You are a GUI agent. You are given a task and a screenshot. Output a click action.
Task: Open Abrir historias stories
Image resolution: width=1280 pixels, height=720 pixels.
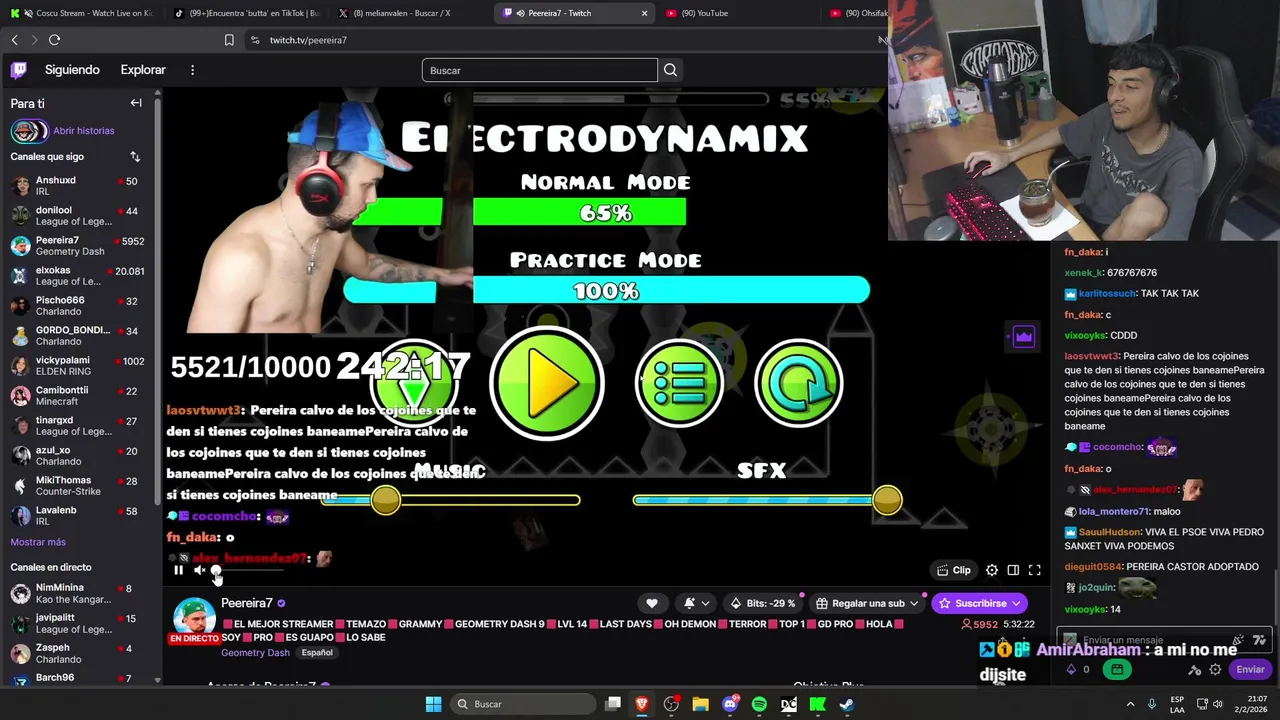(x=63, y=131)
